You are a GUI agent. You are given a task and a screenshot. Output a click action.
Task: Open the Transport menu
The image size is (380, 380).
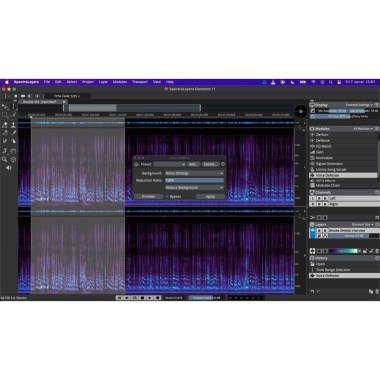click(x=140, y=82)
